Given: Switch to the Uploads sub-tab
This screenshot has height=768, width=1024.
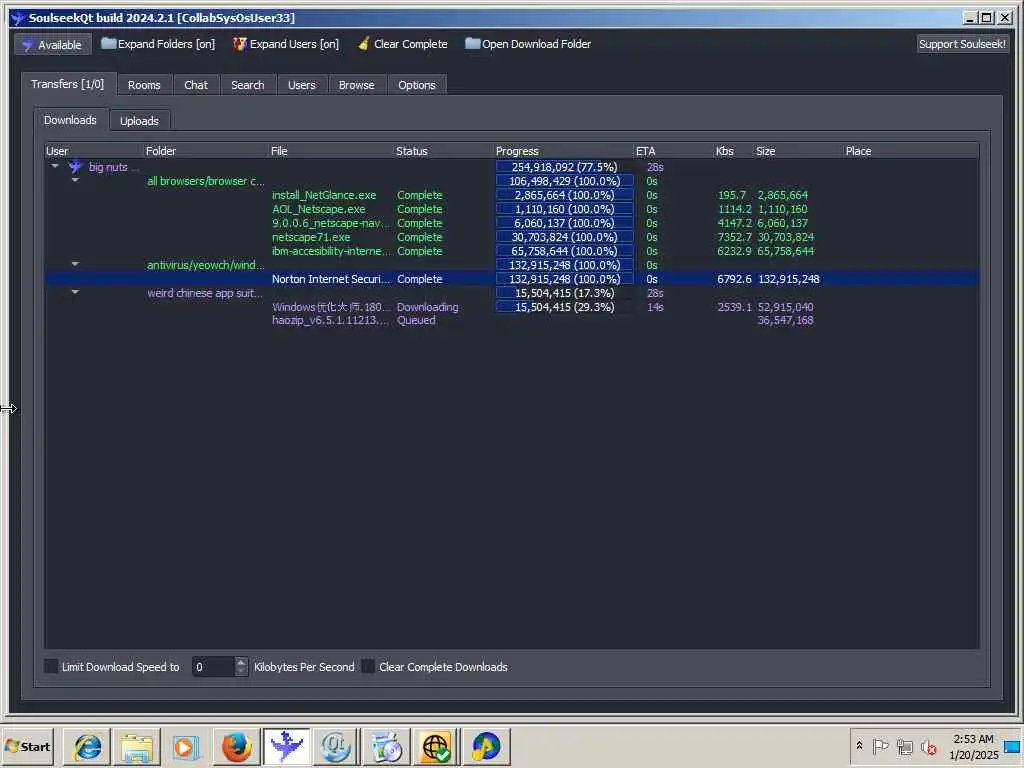Looking at the screenshot, I should pos(139,121).
